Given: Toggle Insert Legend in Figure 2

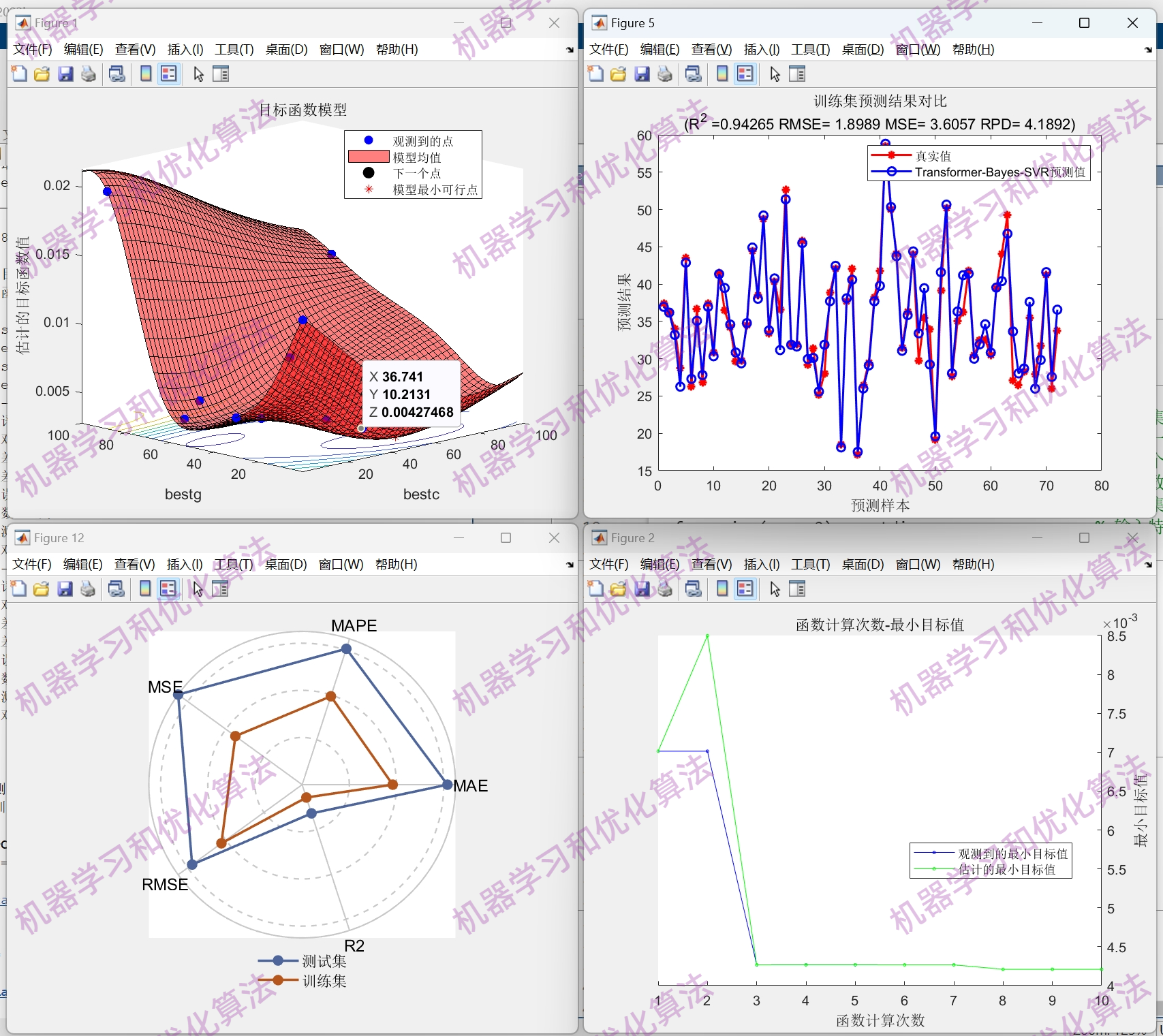Looking at the screenshot, I should [x=745, y=589].
